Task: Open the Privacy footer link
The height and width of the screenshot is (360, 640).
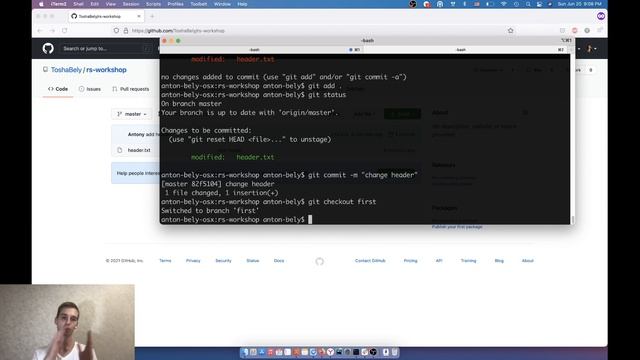Action: pos(193,260)
